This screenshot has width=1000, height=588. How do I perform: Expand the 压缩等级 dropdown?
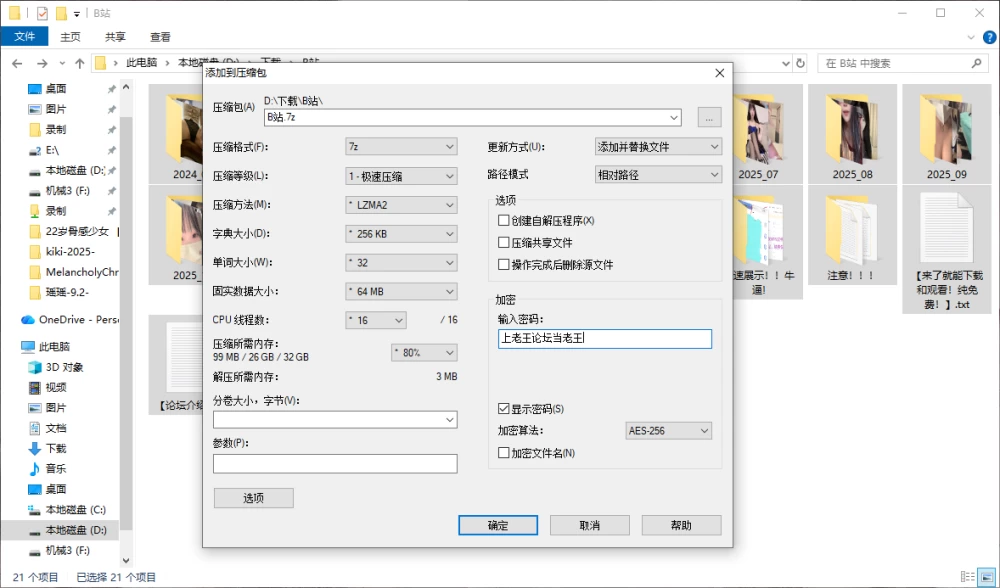click(401, 176)
